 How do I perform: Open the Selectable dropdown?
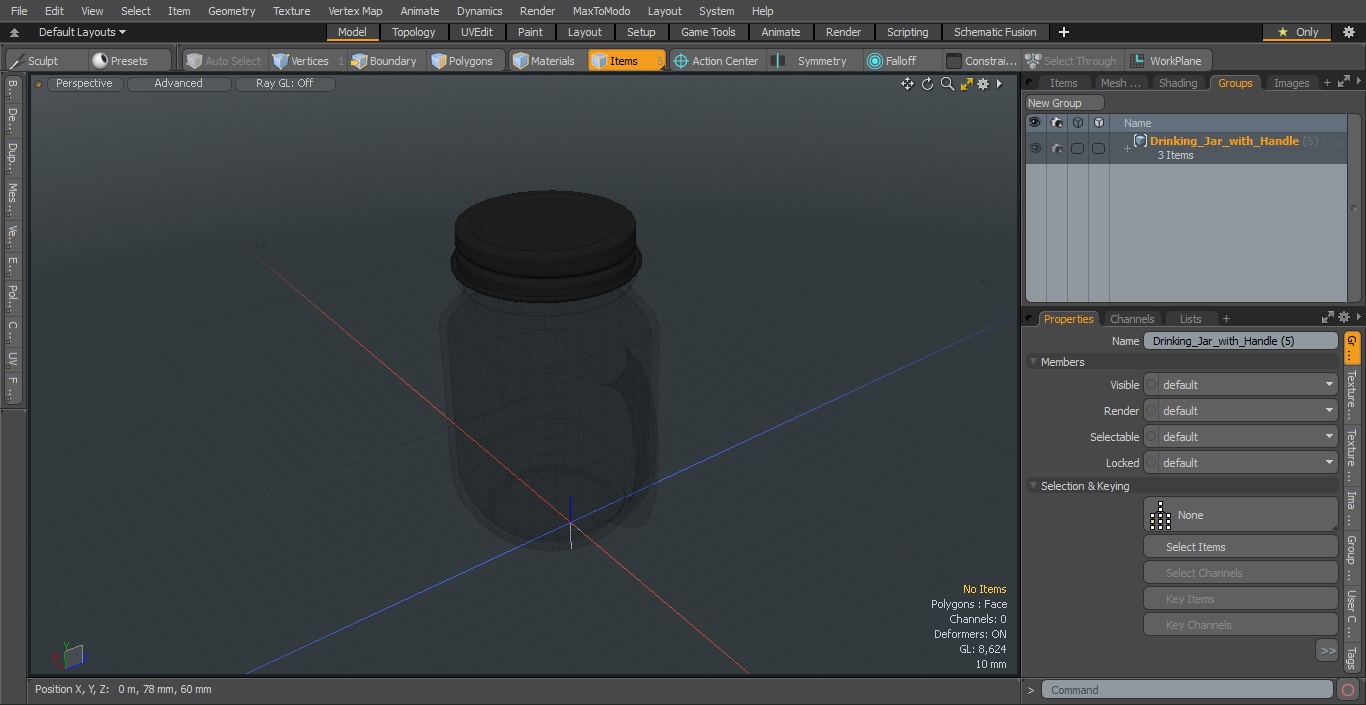pos(1241,437)
